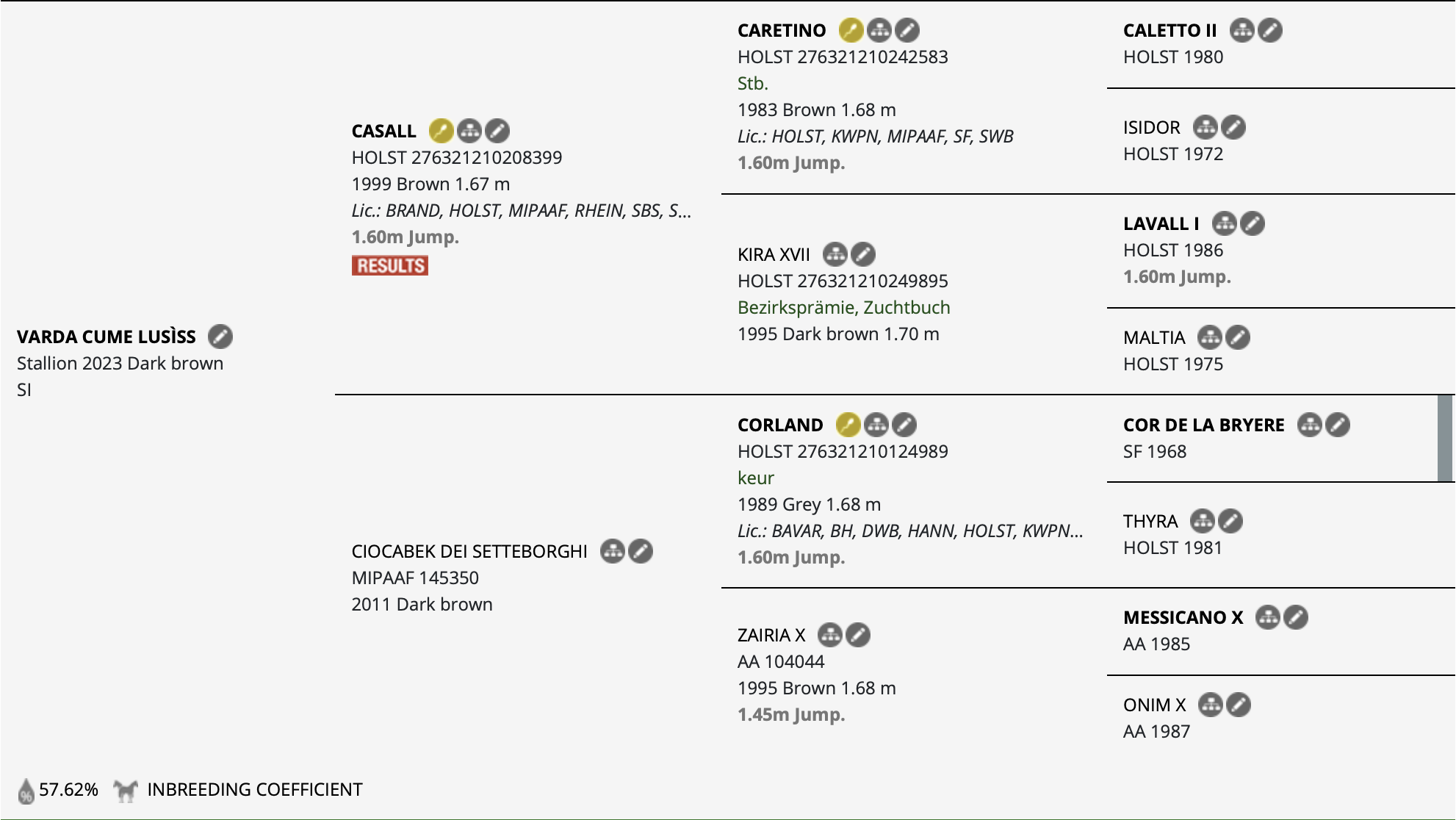1456x820 pixels.
Task: Click edit pencil beside MESSICANO X
Action: (1296, 617)
